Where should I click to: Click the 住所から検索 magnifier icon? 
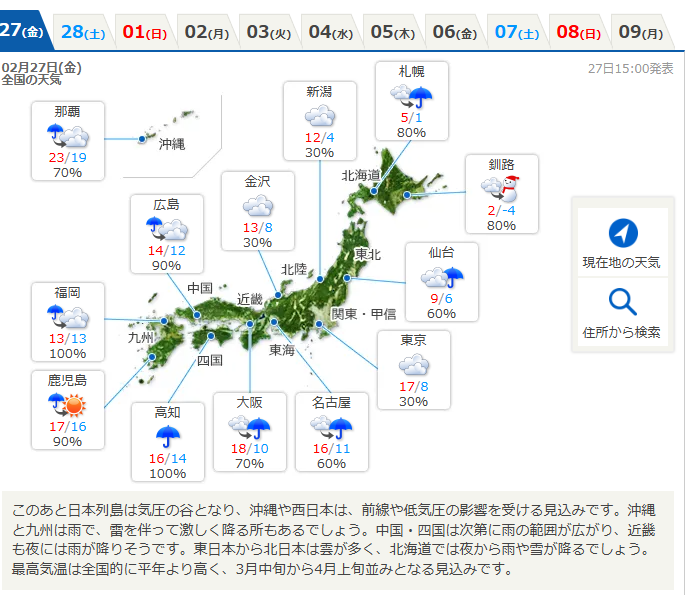point(623,302)
